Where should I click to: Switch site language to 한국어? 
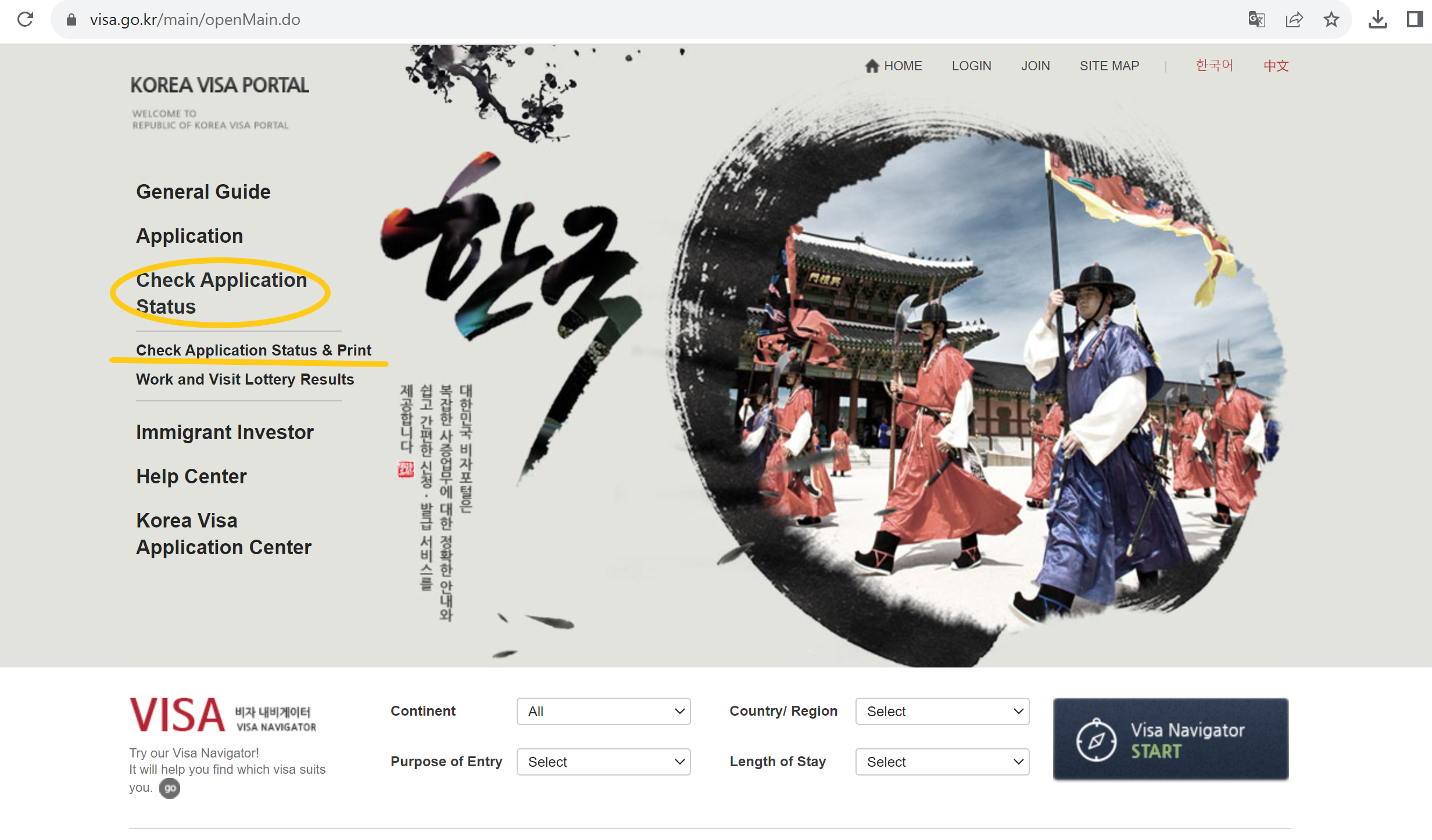(x=1214, y=66)
